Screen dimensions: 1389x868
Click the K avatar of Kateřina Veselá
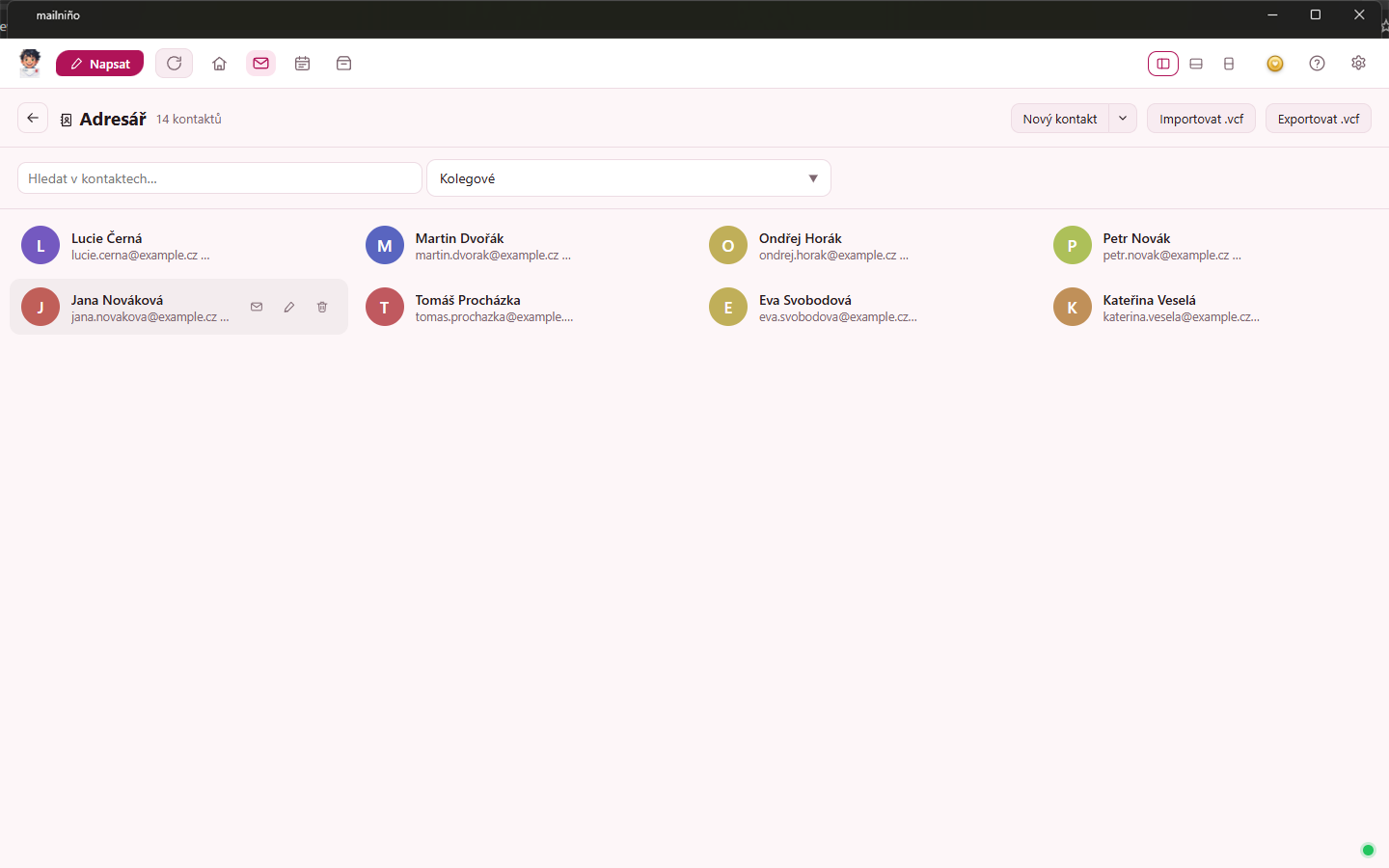coord(1072,308)
